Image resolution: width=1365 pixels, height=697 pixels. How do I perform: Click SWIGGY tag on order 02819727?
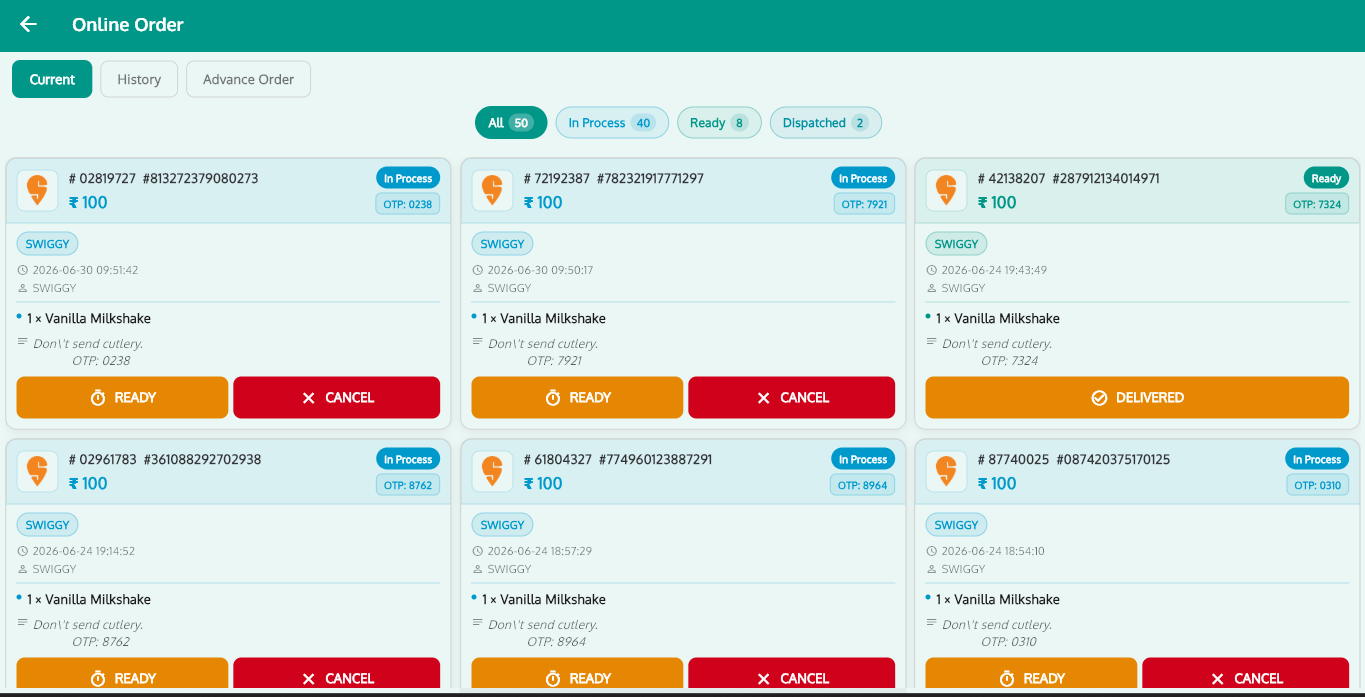(x=48, y=243)
